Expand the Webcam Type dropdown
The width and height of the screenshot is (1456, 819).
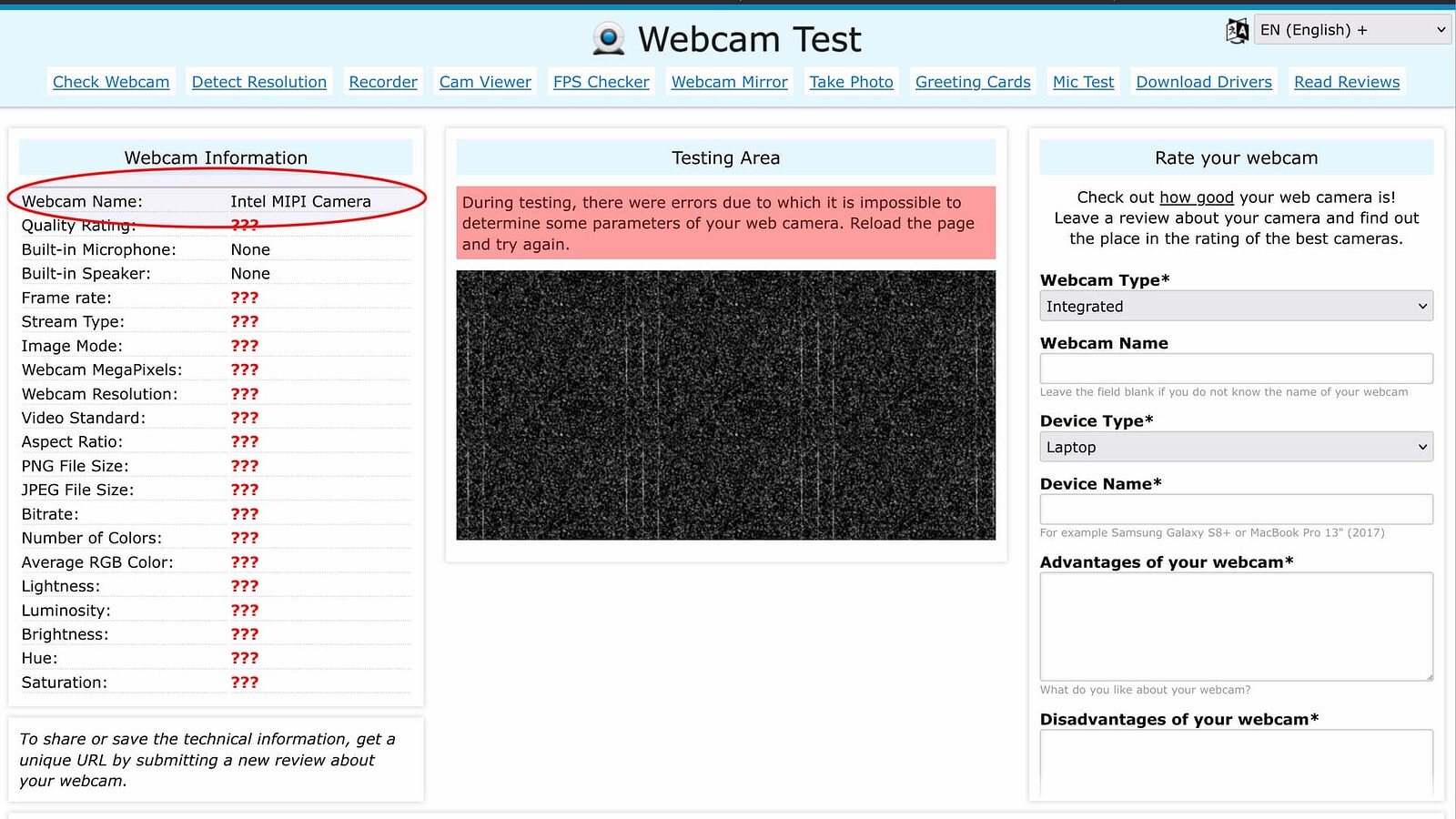point(1236,307)
